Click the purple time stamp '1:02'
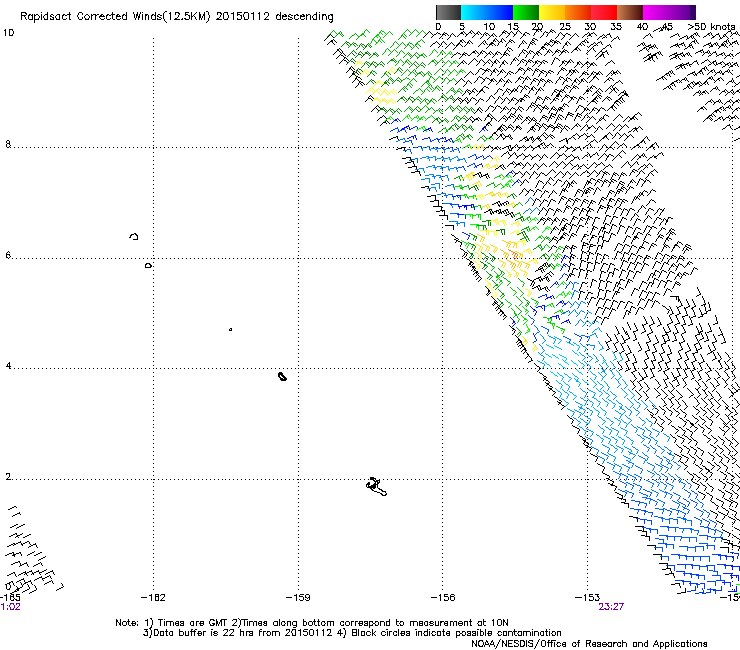 pyautogui.click(x=10, y=607)
